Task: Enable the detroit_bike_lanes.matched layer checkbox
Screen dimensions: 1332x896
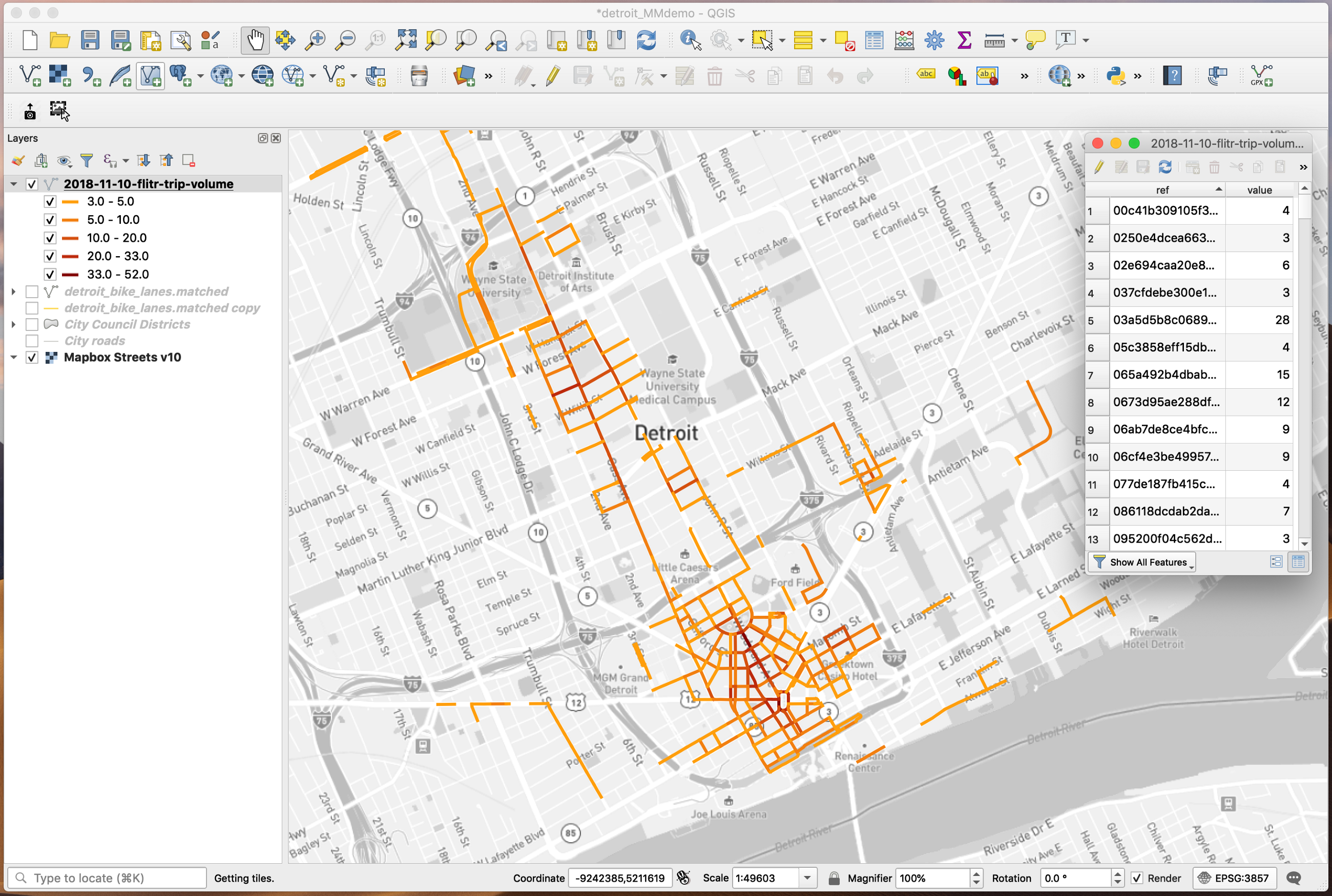Action: coord(32,292)
